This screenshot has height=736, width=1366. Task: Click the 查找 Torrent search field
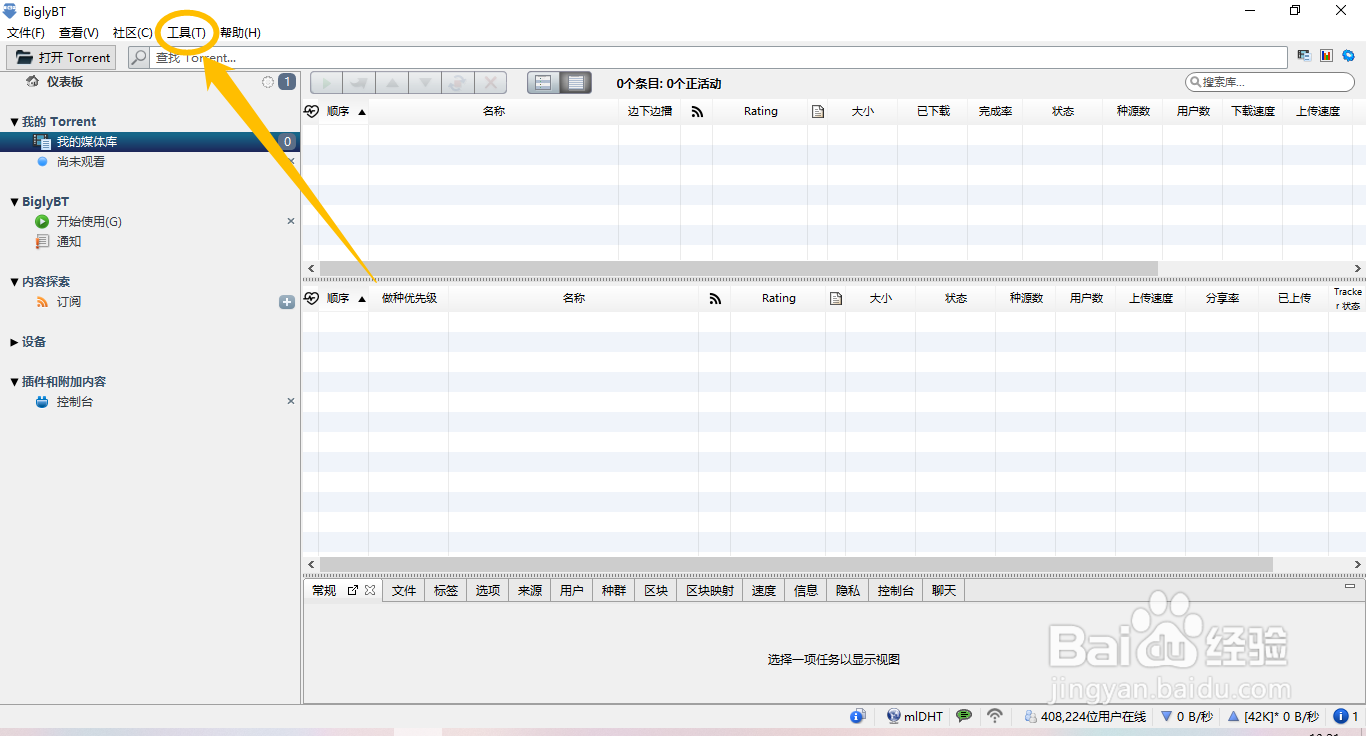[x=718, y=58]
